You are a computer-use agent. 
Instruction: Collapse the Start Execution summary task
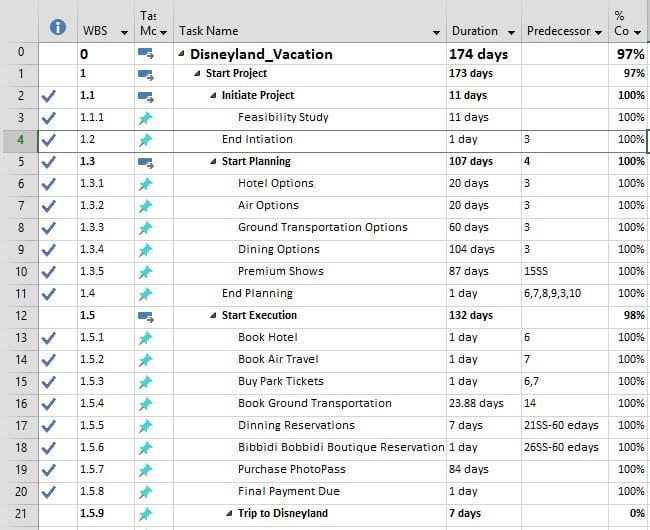[213, 316]
